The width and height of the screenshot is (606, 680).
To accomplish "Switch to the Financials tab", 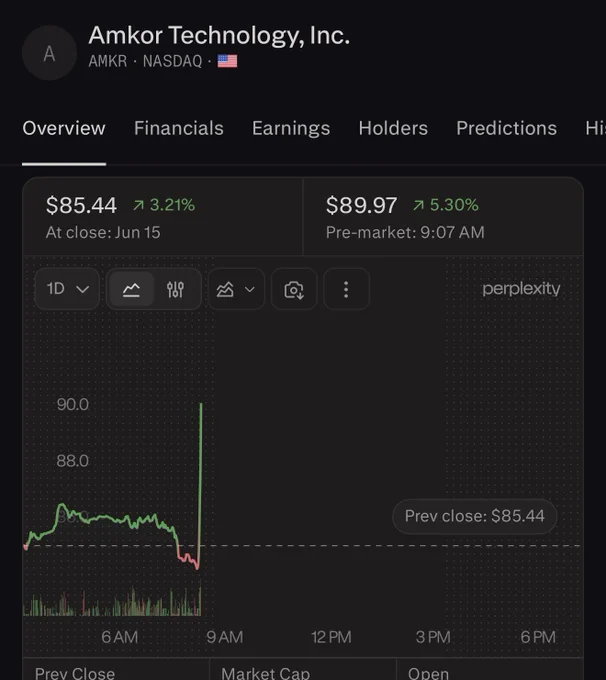I will (x=179, y=128).
